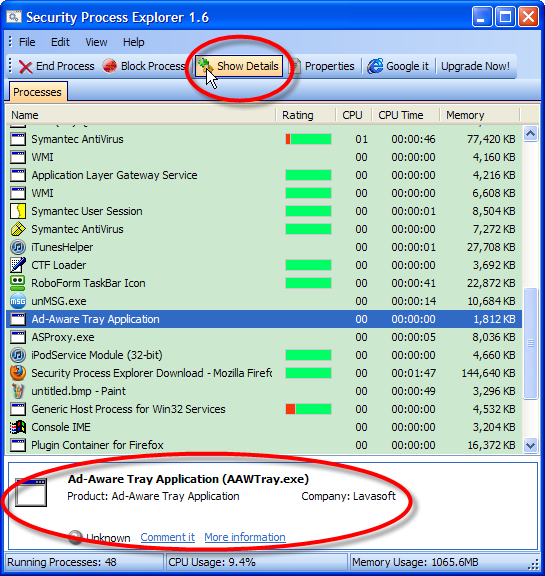The image size is (545, 576).
Task: Open the File menu
Action: (x=27, y=42)
